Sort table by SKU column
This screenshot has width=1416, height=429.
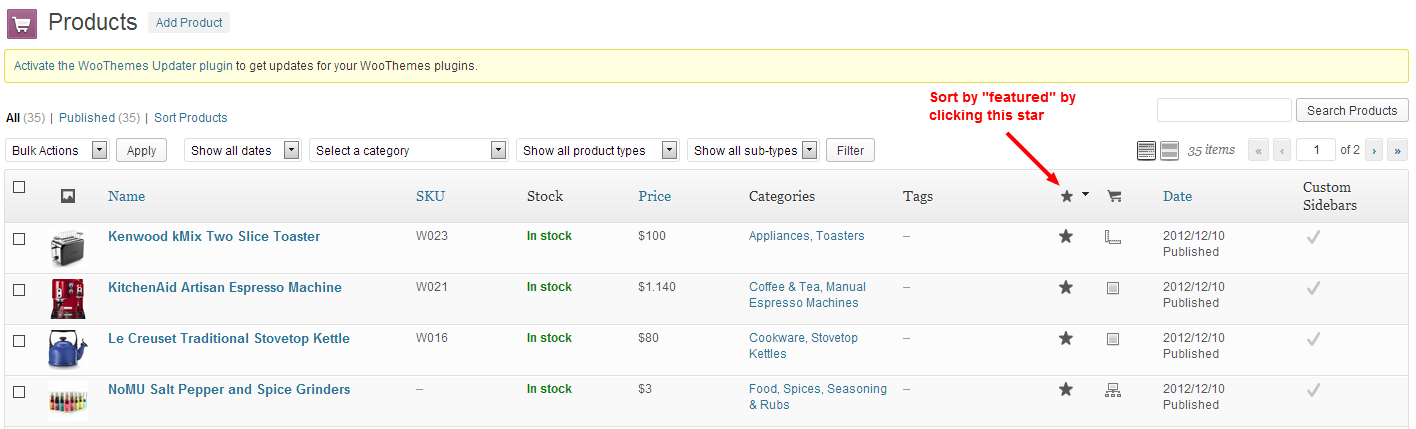430,196
